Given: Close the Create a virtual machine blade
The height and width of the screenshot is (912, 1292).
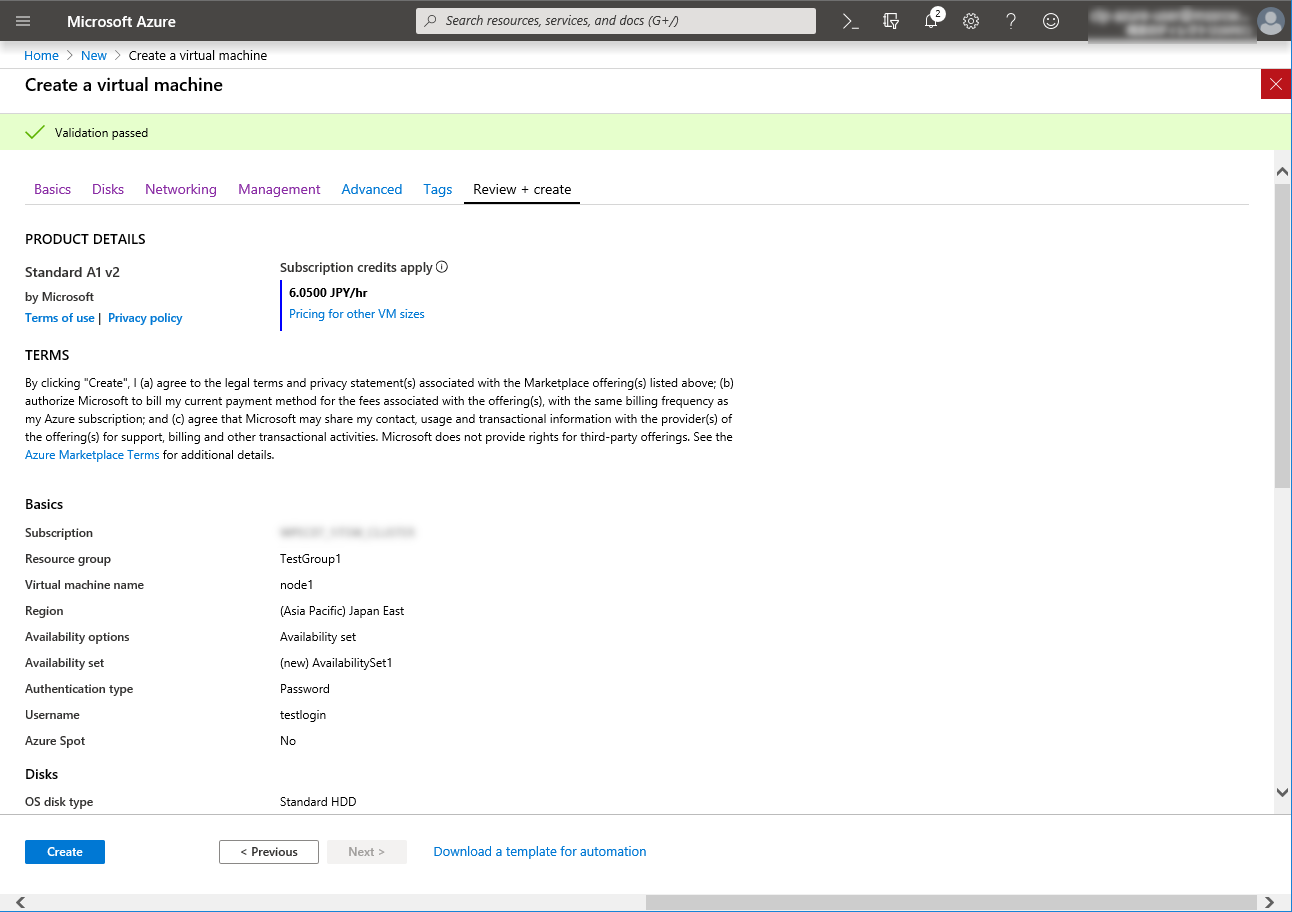Looking at the screenshot, I should (1275, 85).
